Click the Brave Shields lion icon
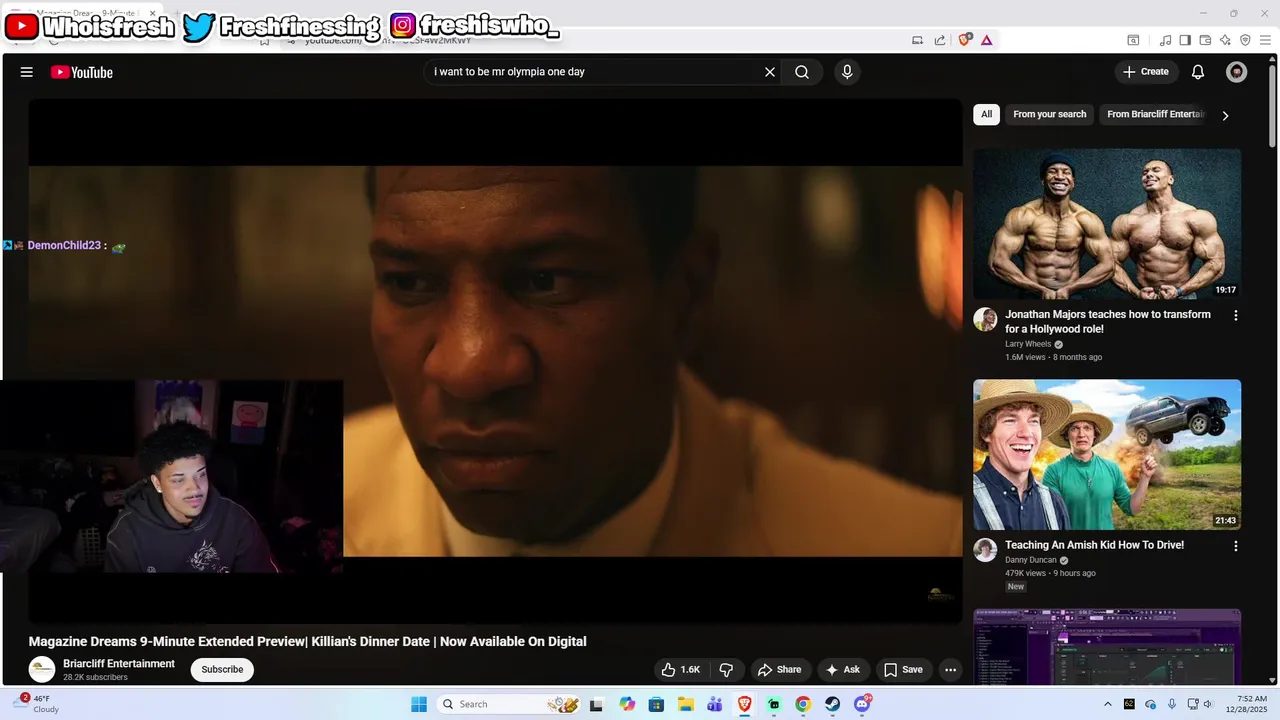1280x720 pixels. coord(965,40)
